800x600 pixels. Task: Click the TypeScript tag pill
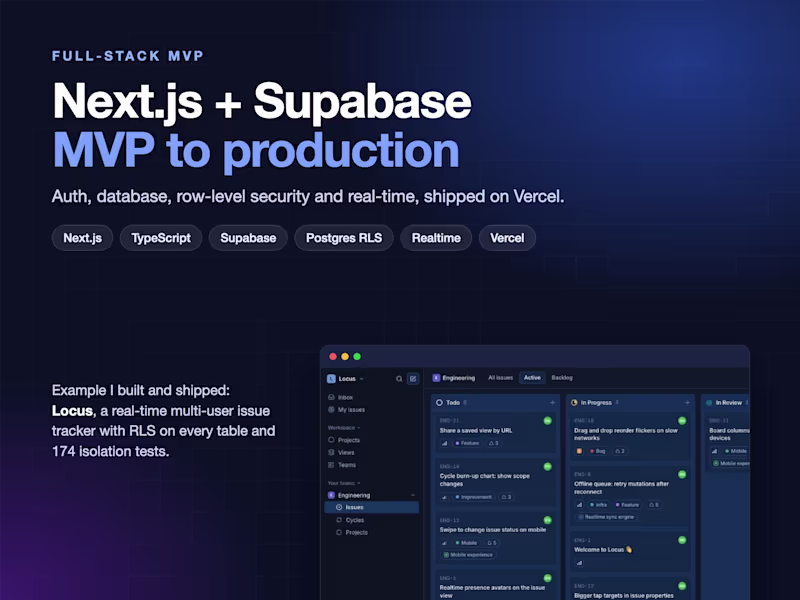pyautogui.click(x=161, y=238)
